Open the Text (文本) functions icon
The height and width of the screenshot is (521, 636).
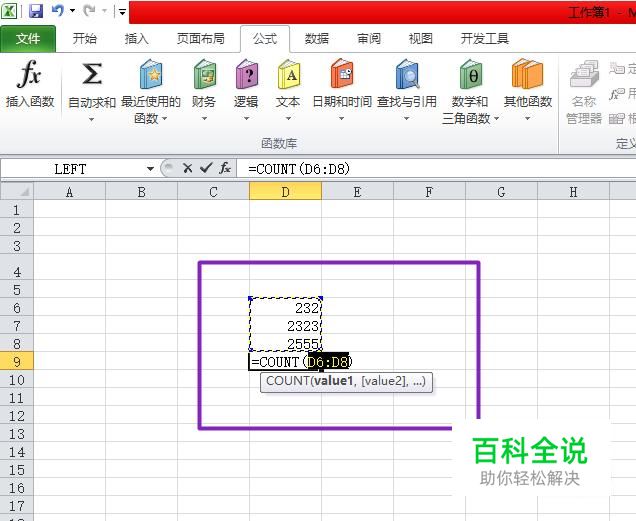(289, 74)
